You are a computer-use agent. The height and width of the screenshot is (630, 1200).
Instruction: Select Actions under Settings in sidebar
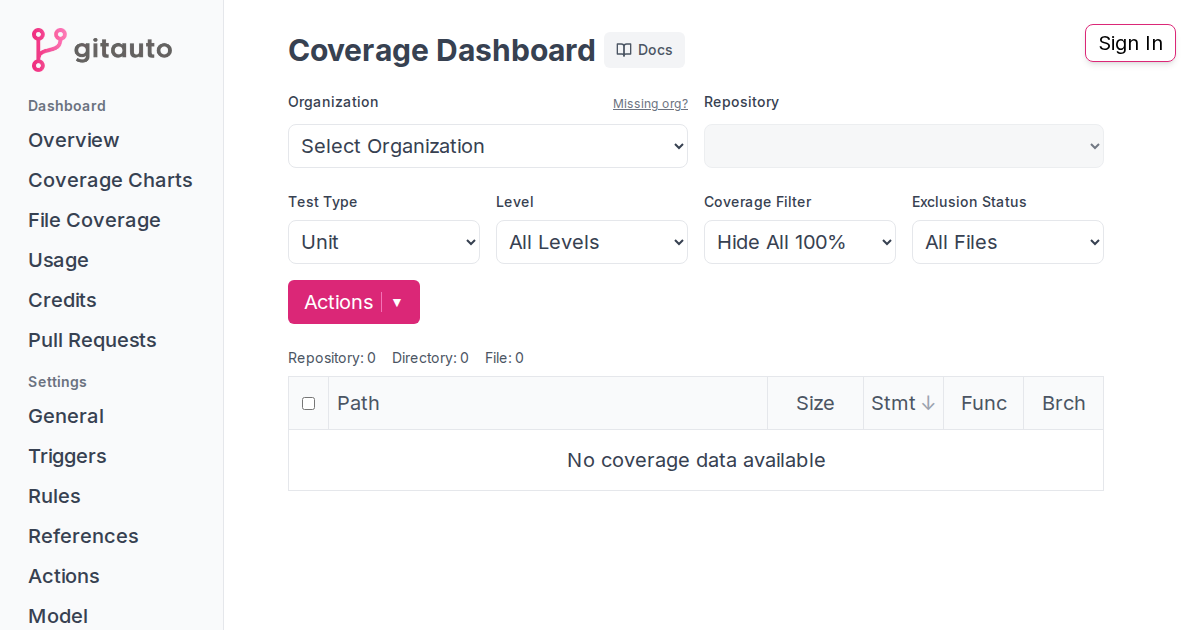64,576
